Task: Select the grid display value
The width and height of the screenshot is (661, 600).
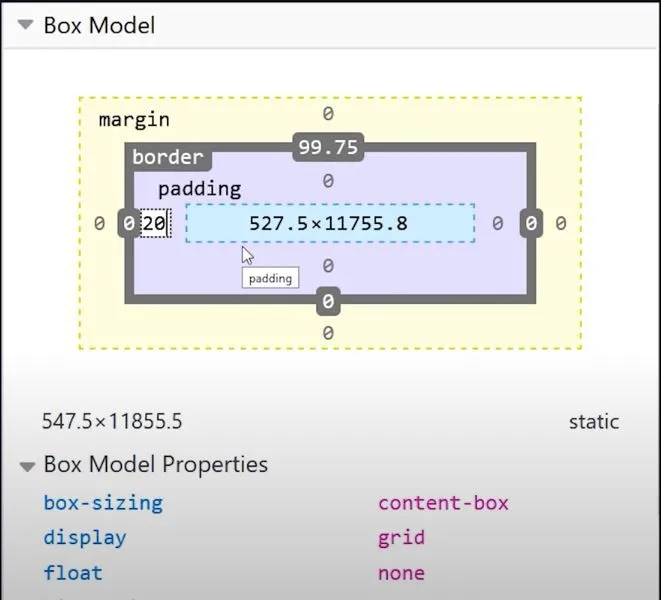Action: click(401, 538)
